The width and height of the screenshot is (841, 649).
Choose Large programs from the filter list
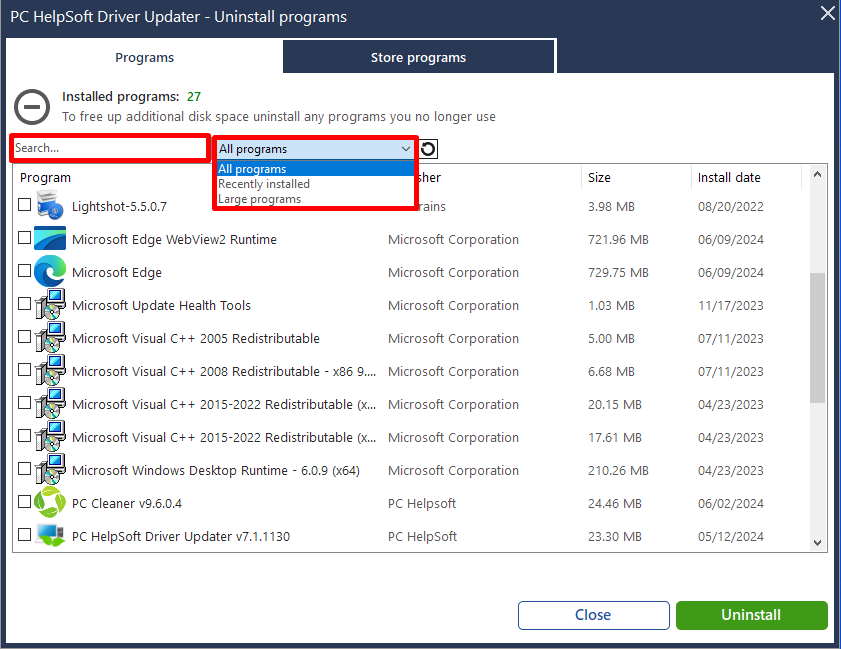259,199
